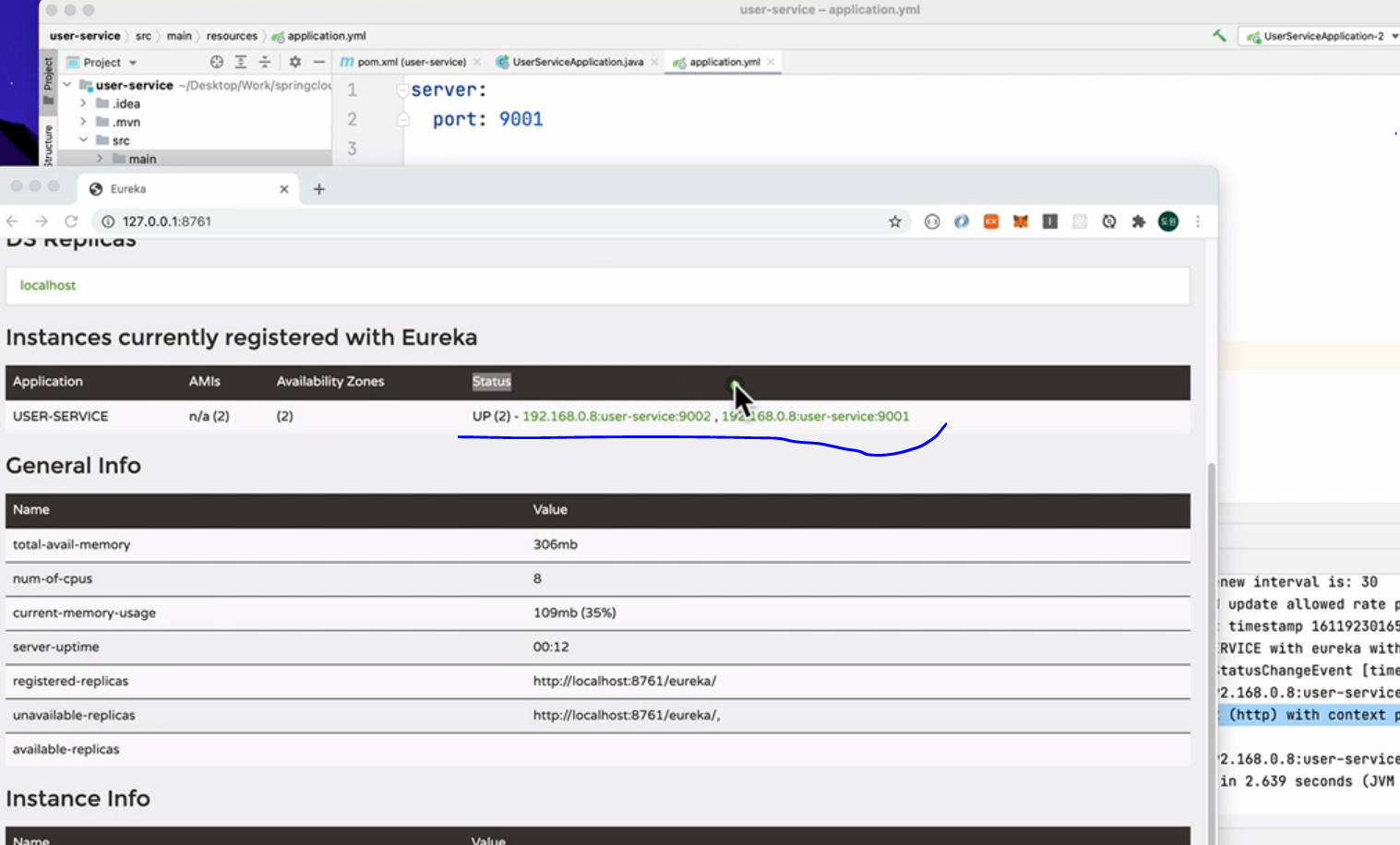The width and height of the screenshot is (1400, 845).
Task: Expand the main folder
Action: coord(100,159)
